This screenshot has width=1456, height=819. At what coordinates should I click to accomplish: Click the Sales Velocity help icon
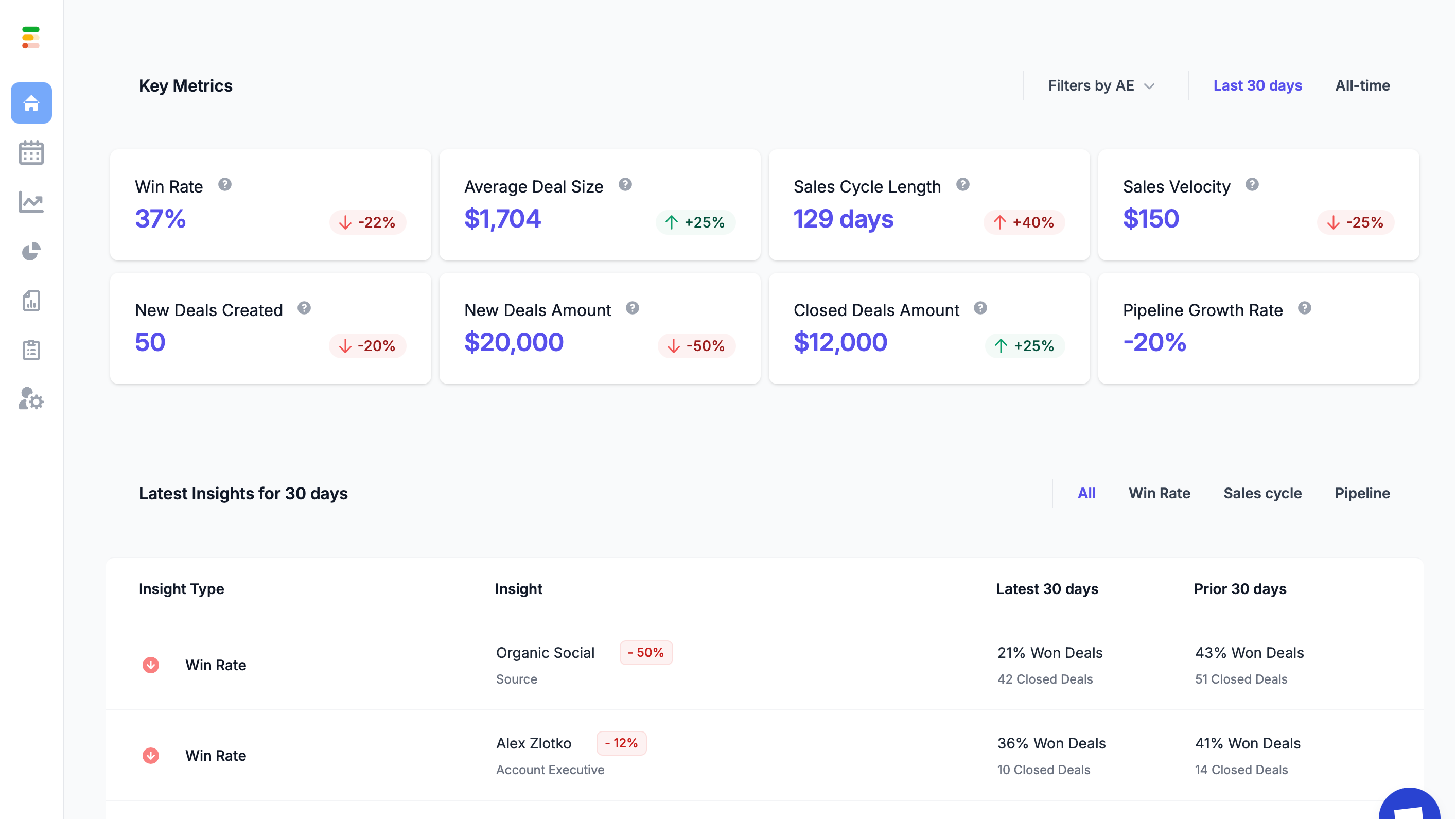tap(1252, 185)
